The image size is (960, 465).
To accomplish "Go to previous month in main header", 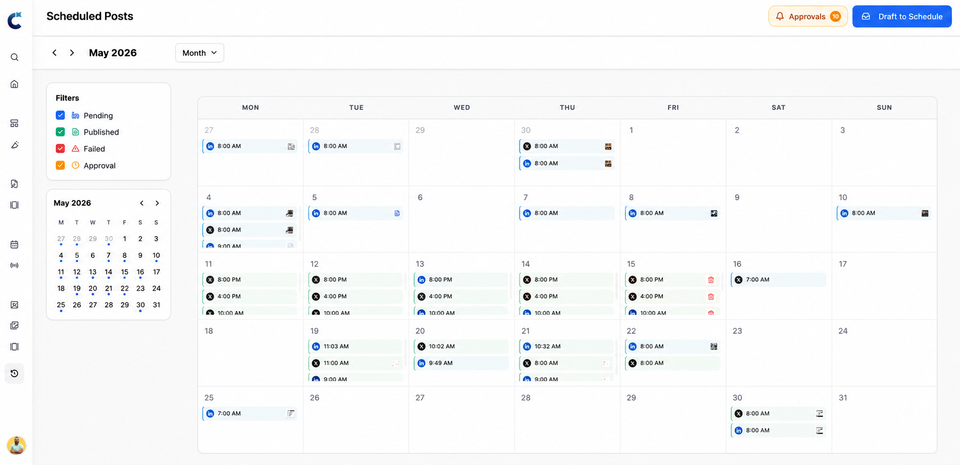I will click(54, 53).
